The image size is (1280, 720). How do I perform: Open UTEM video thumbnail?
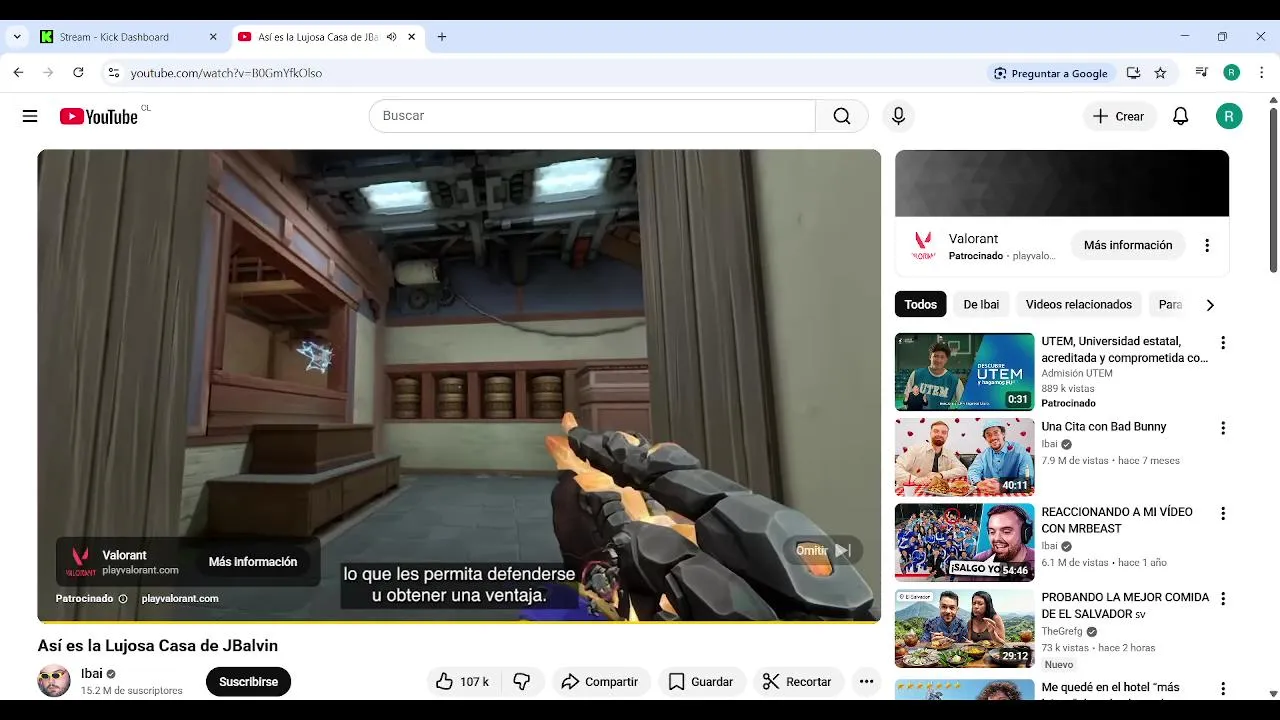[x=964, y=372]
